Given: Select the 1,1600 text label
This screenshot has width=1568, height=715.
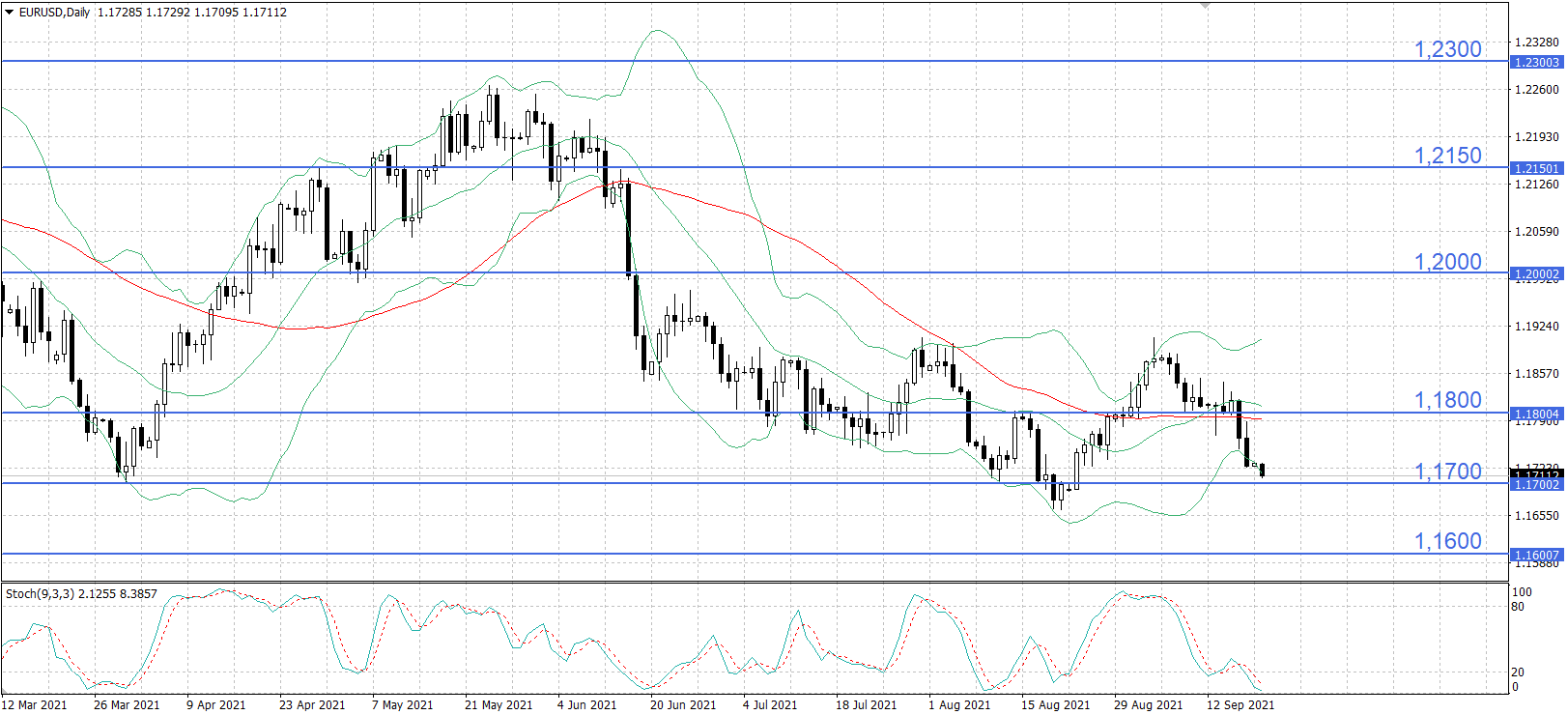Looking at the screenshot, I should (1447, 541).
